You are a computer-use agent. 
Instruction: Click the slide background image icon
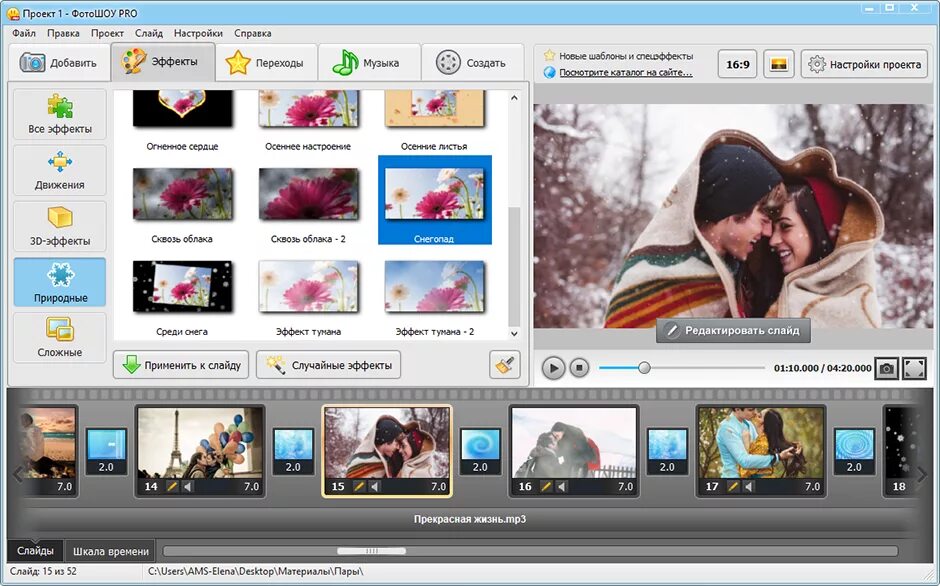tap(779, 64)
